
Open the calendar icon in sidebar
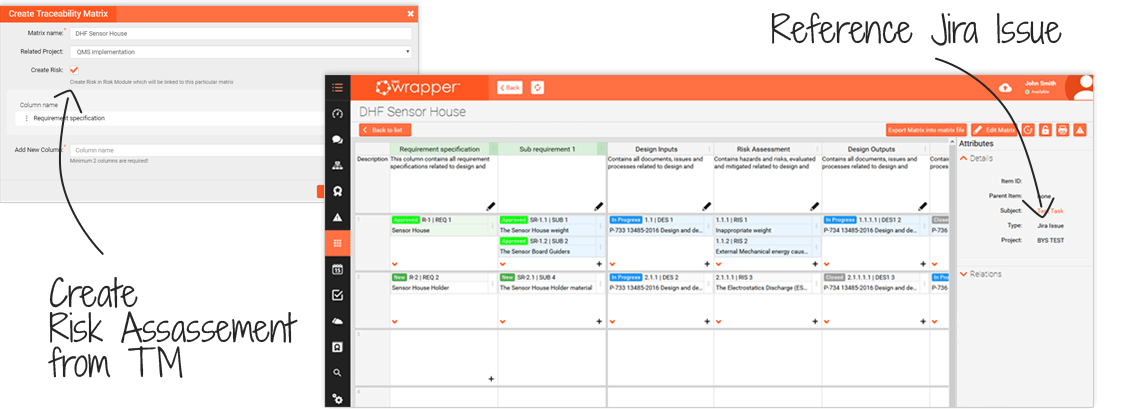click(x=337, y=270)
